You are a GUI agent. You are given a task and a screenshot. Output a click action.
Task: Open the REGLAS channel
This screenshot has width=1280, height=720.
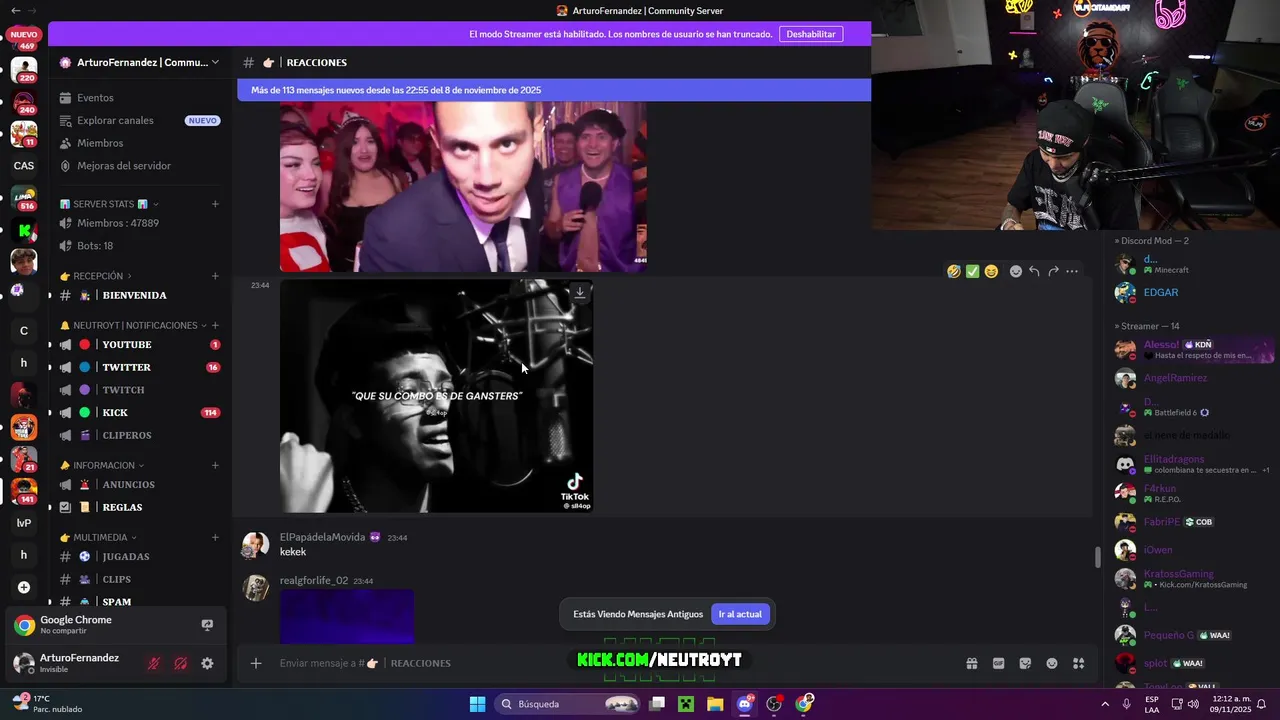click(x=140, y=507)
